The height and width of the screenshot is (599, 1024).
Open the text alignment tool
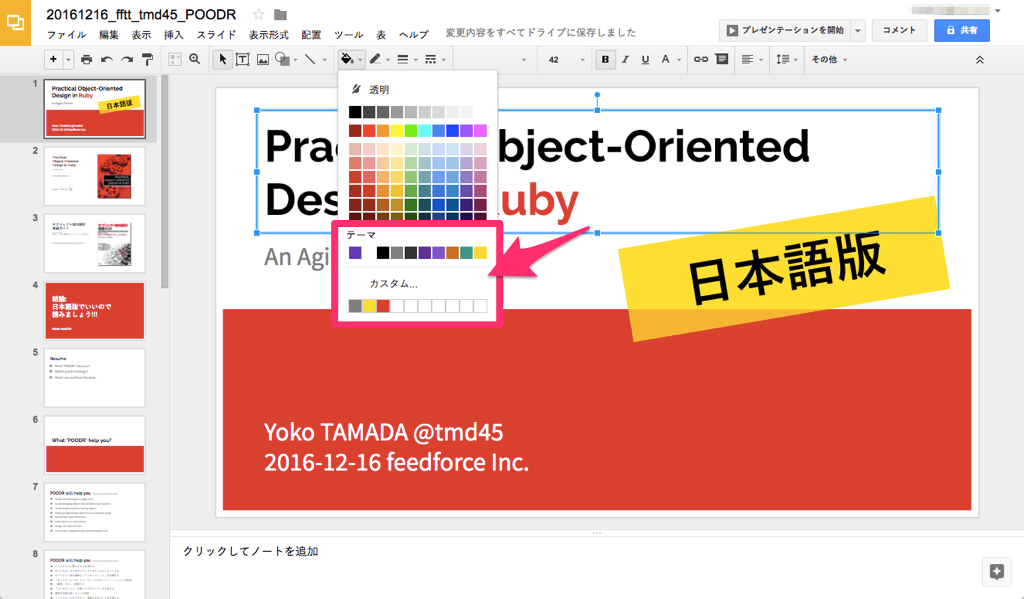748,59
